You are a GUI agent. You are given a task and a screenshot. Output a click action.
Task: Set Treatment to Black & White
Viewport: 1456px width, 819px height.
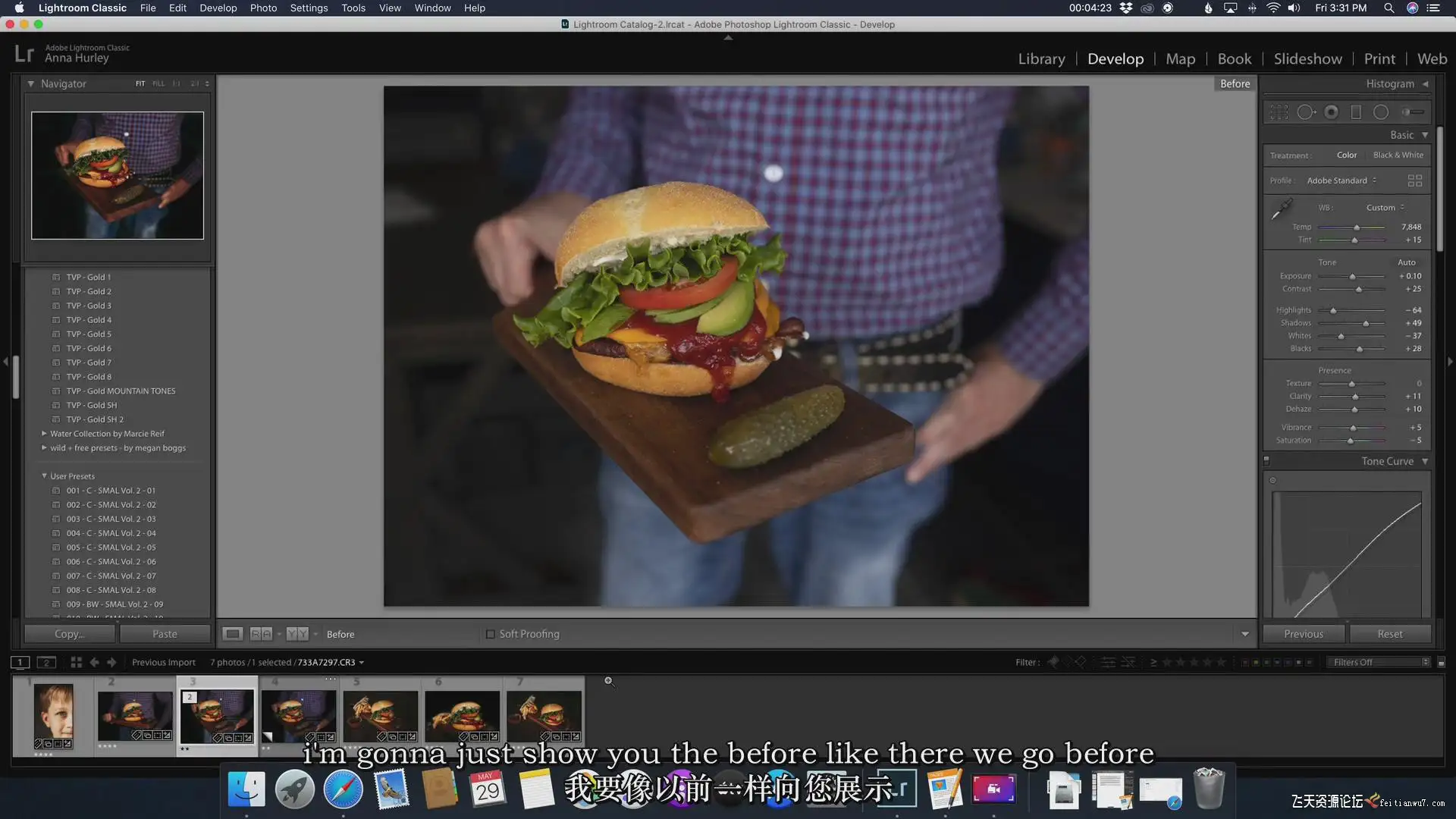(1398, 155)
